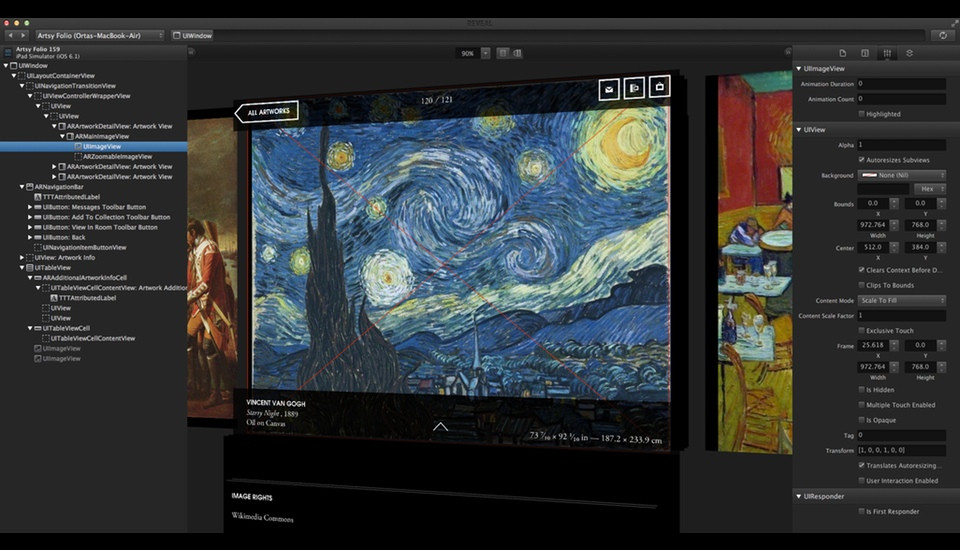Toggle the Highlighted checkbox
This screenshot has height=550, width=960.
861,114
